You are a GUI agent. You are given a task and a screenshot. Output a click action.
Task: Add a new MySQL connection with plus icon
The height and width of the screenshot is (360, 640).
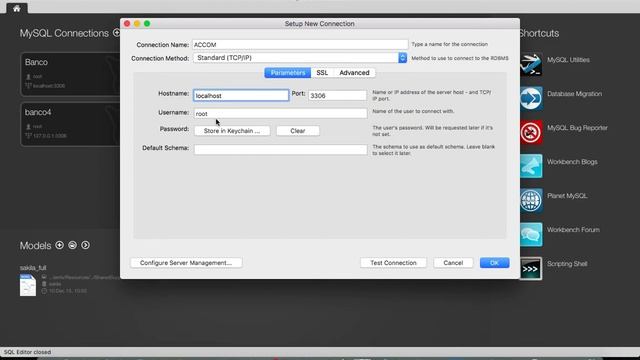[117, 33]
